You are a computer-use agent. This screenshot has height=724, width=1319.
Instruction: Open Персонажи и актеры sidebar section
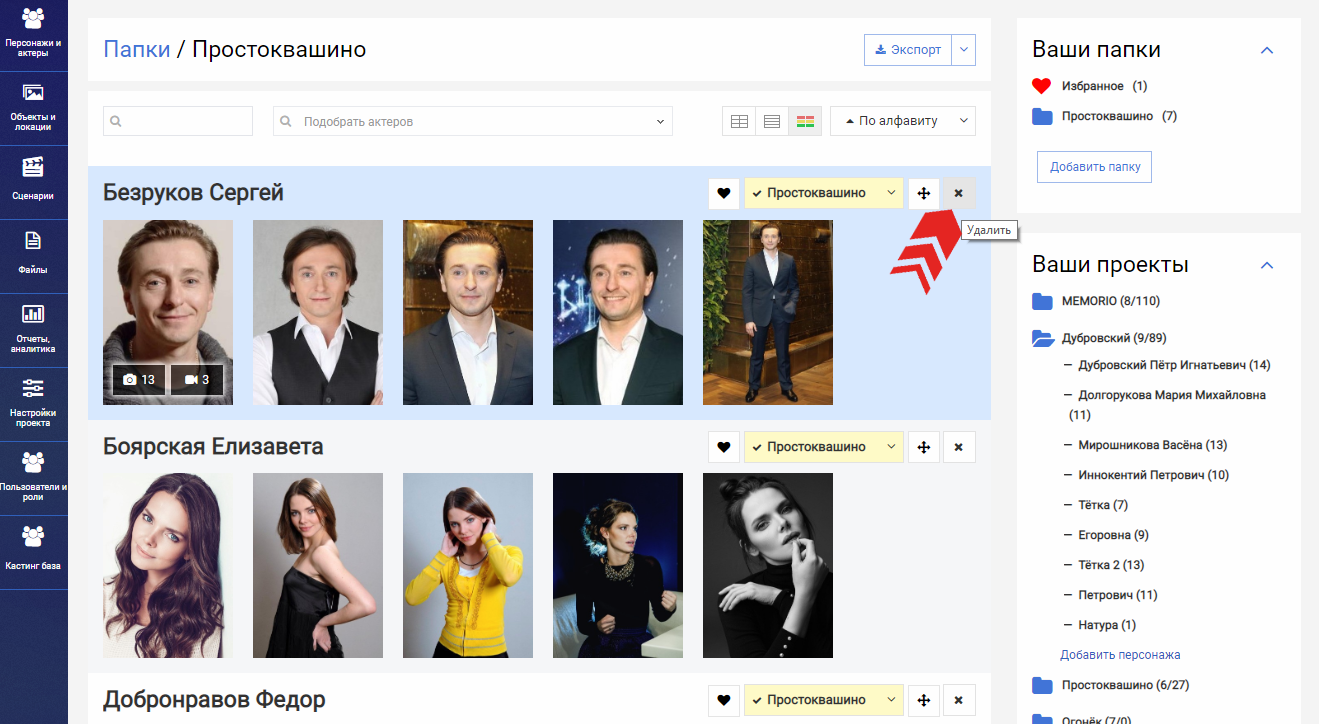(x=33, y=34)
